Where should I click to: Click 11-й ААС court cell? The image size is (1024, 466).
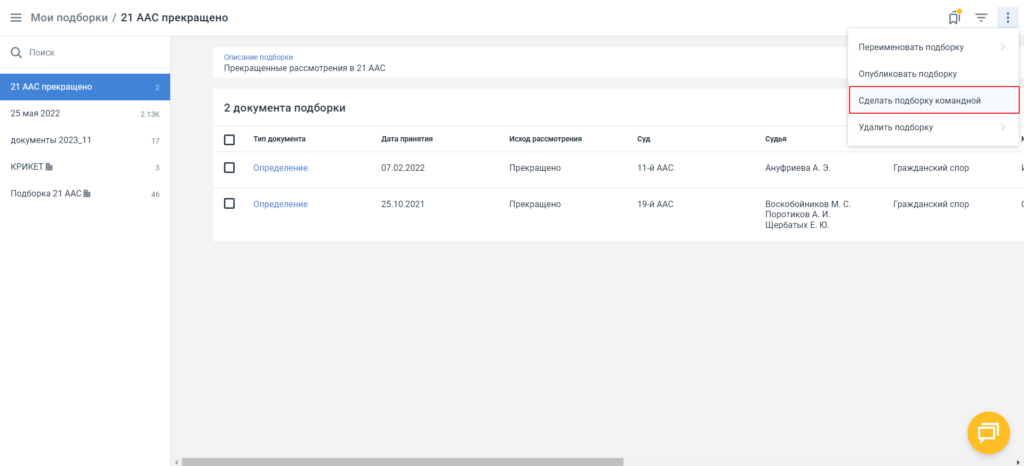point(655,168)
